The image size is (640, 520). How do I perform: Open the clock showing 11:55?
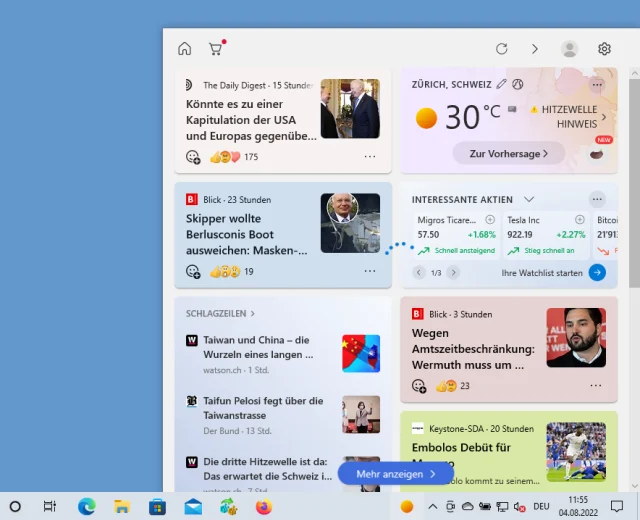(x=578, y=506)
